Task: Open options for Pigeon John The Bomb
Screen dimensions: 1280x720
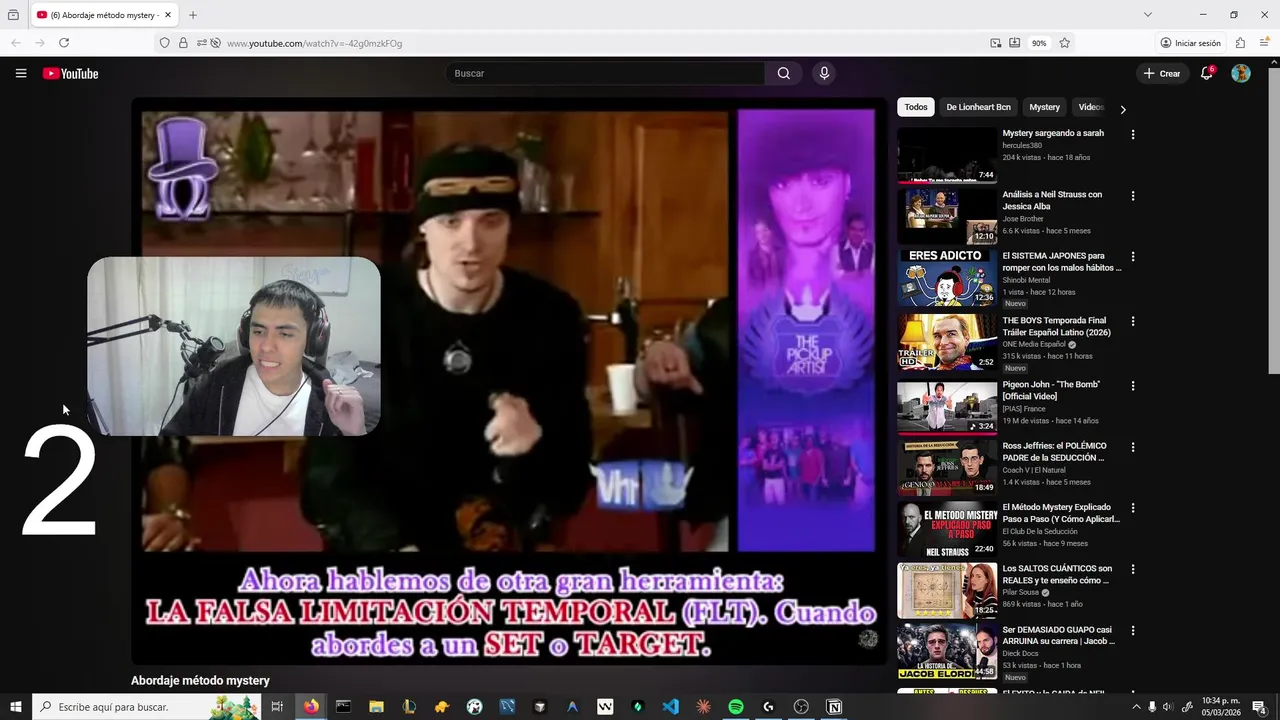Action: pos(1133,385)
